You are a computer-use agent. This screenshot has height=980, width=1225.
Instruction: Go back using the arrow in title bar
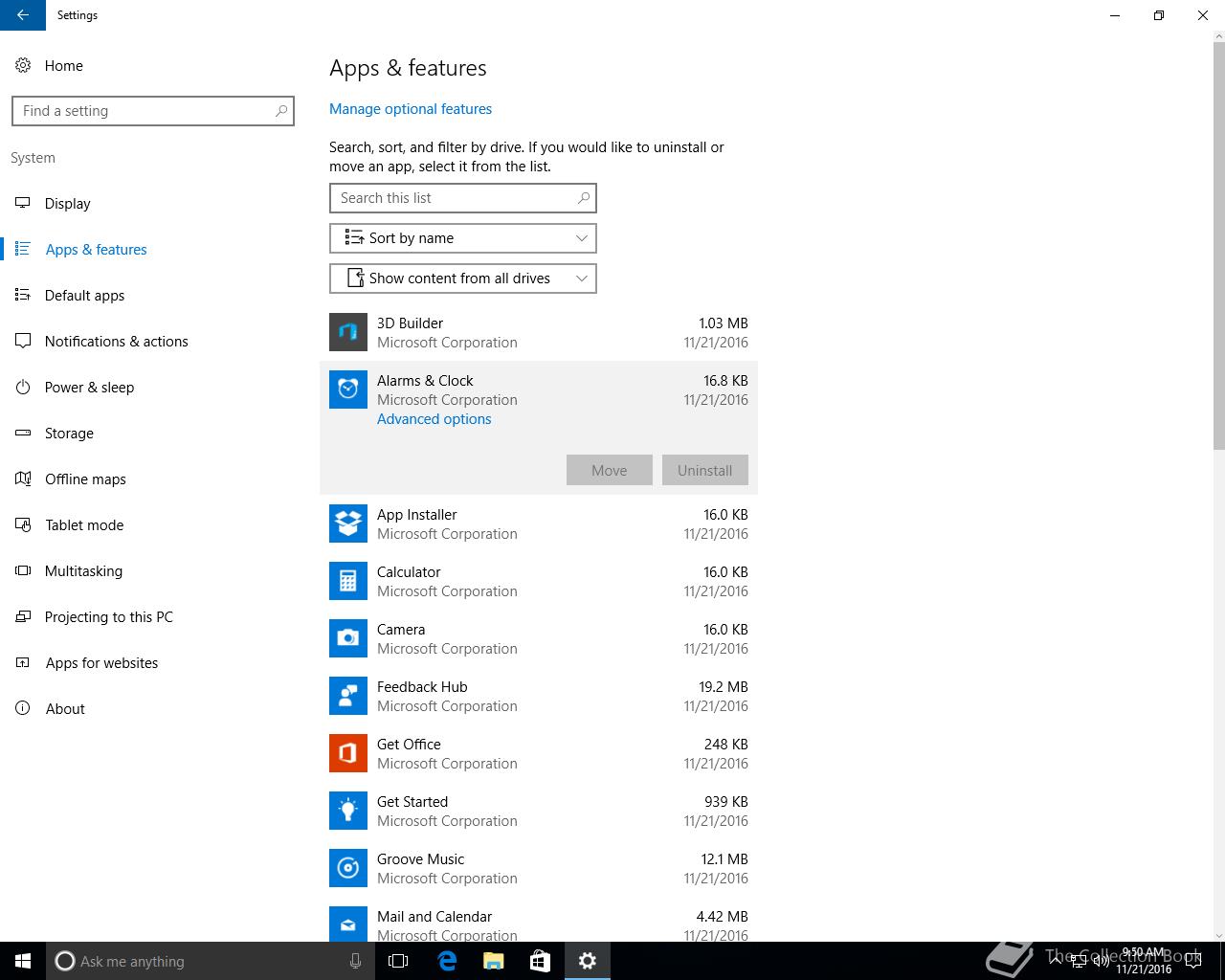click(23, 15)
